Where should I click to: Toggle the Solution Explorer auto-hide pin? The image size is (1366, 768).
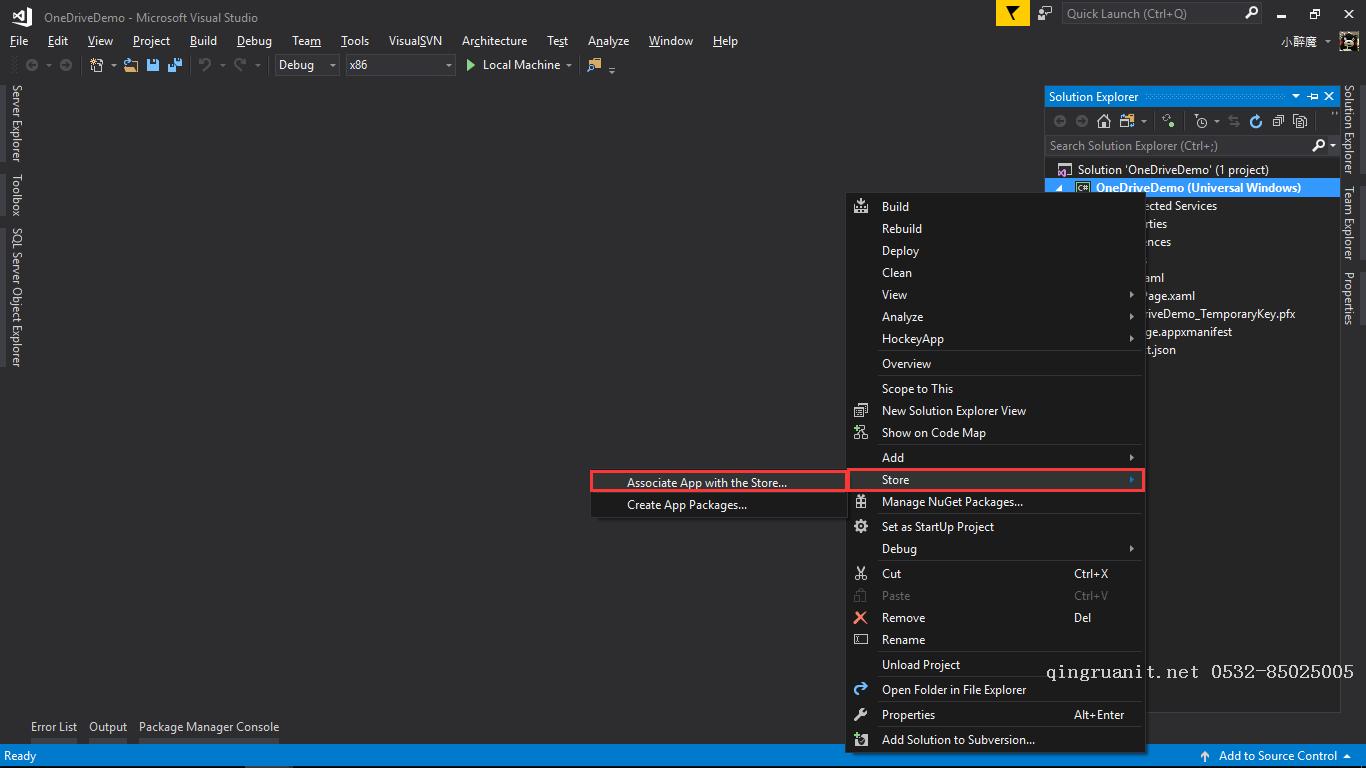click(1313, 97)
